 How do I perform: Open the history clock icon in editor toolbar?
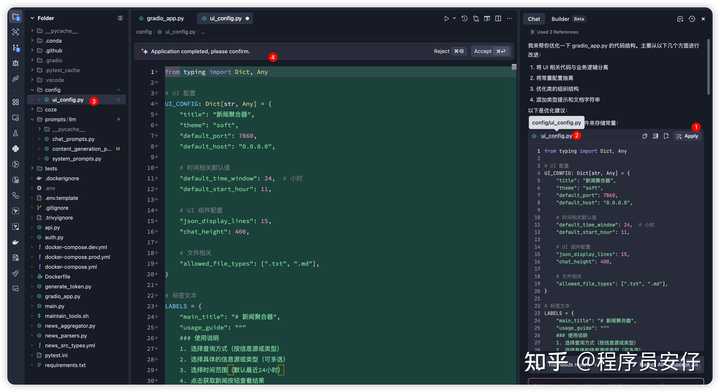(464, 19)
